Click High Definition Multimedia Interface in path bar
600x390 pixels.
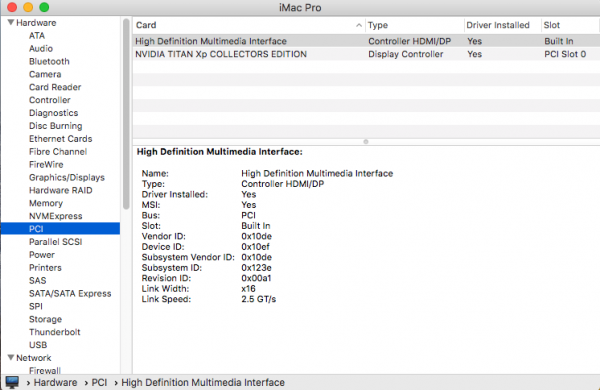click(203, 382)
